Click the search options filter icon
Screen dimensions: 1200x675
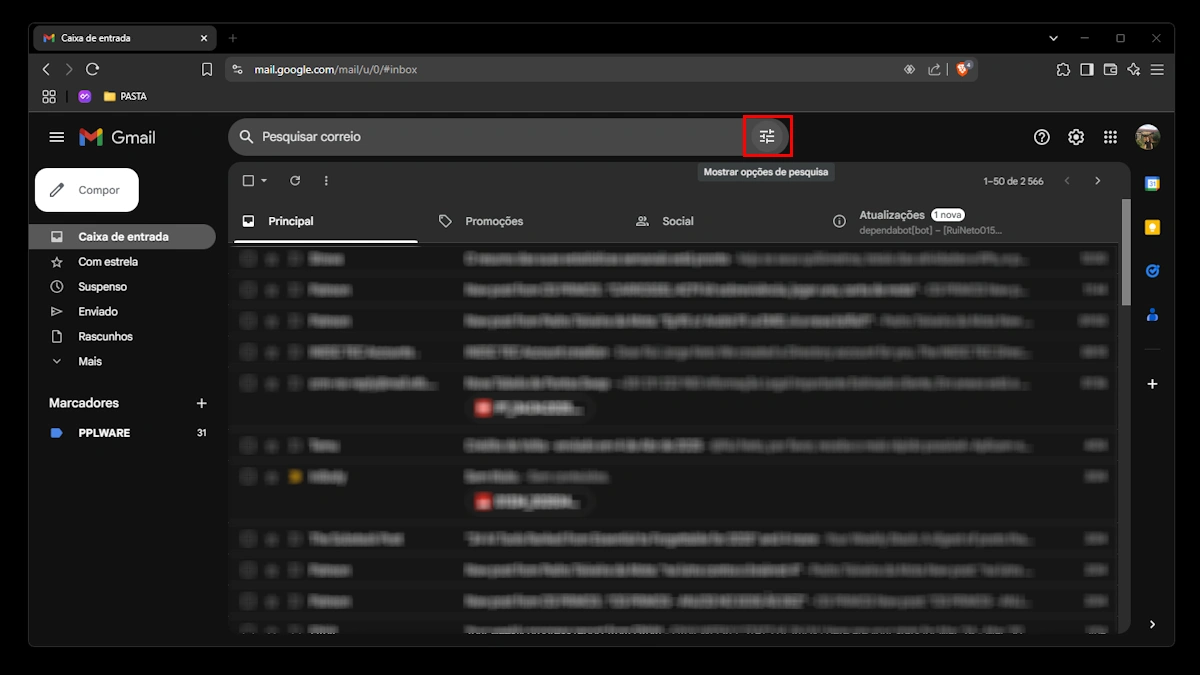point(767,137)
